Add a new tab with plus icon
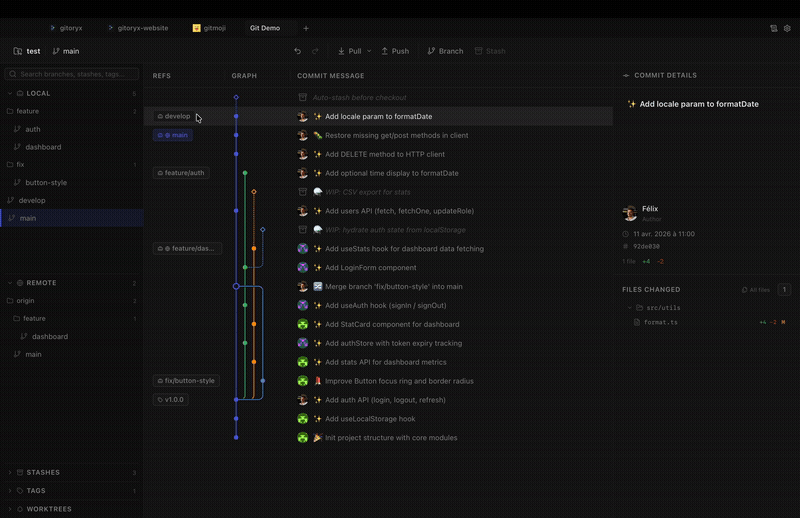 (306, 29)
